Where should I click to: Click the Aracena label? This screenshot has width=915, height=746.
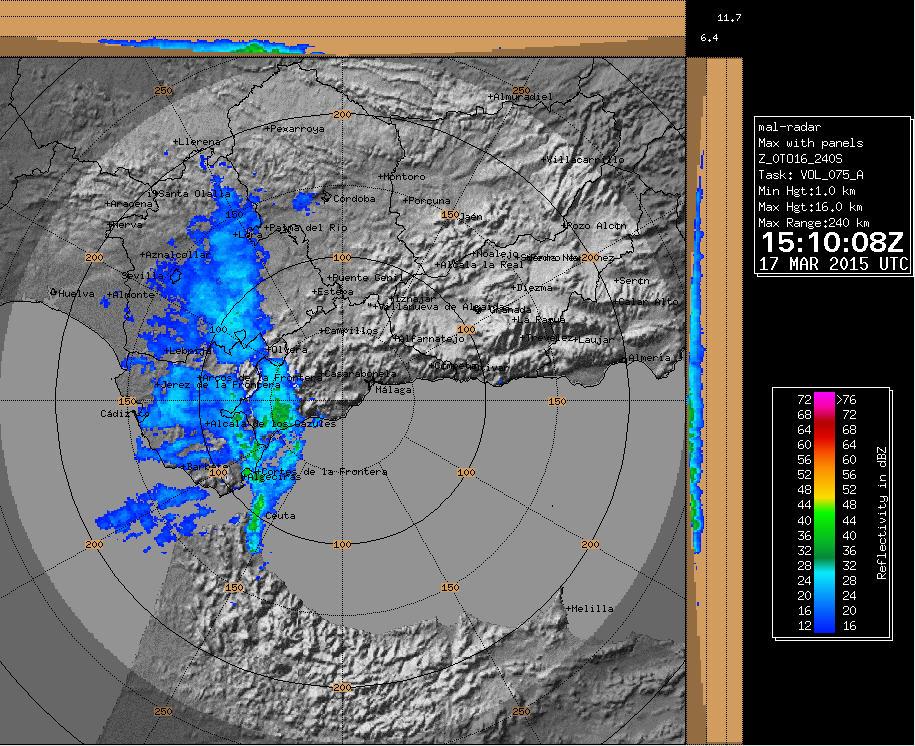[x=129, y=204]
